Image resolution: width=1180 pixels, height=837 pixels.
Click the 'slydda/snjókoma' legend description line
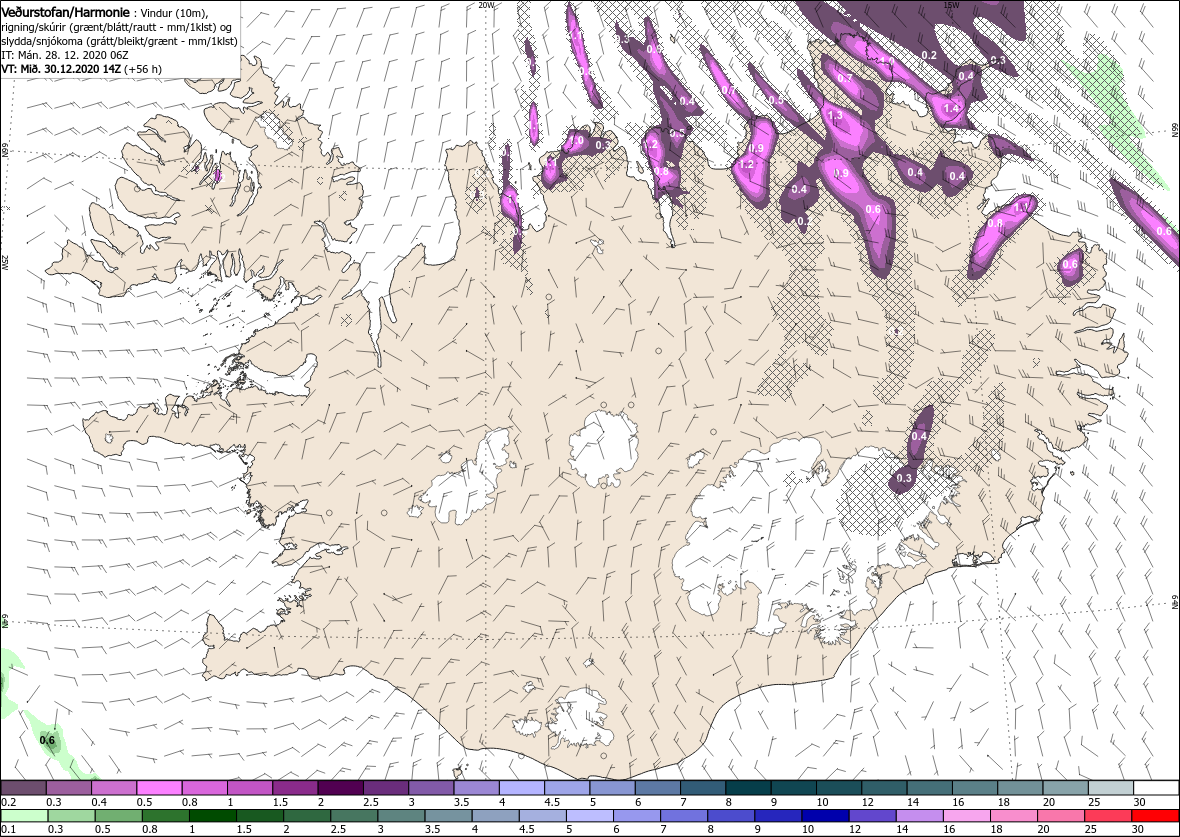[x=120, y=42]
